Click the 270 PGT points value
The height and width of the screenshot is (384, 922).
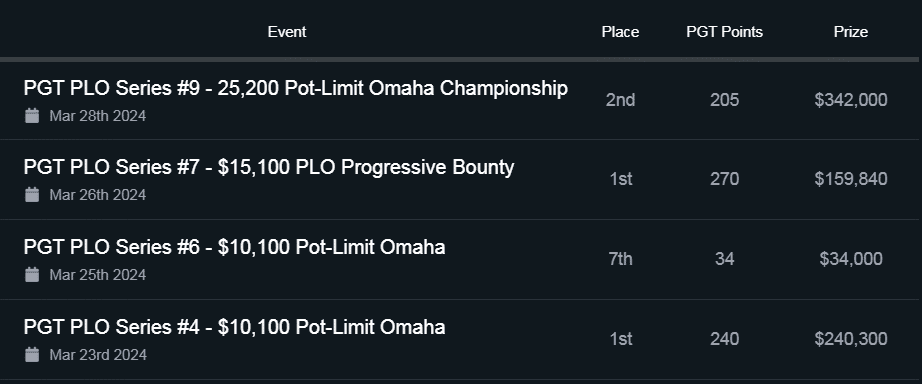pos(724,179)
